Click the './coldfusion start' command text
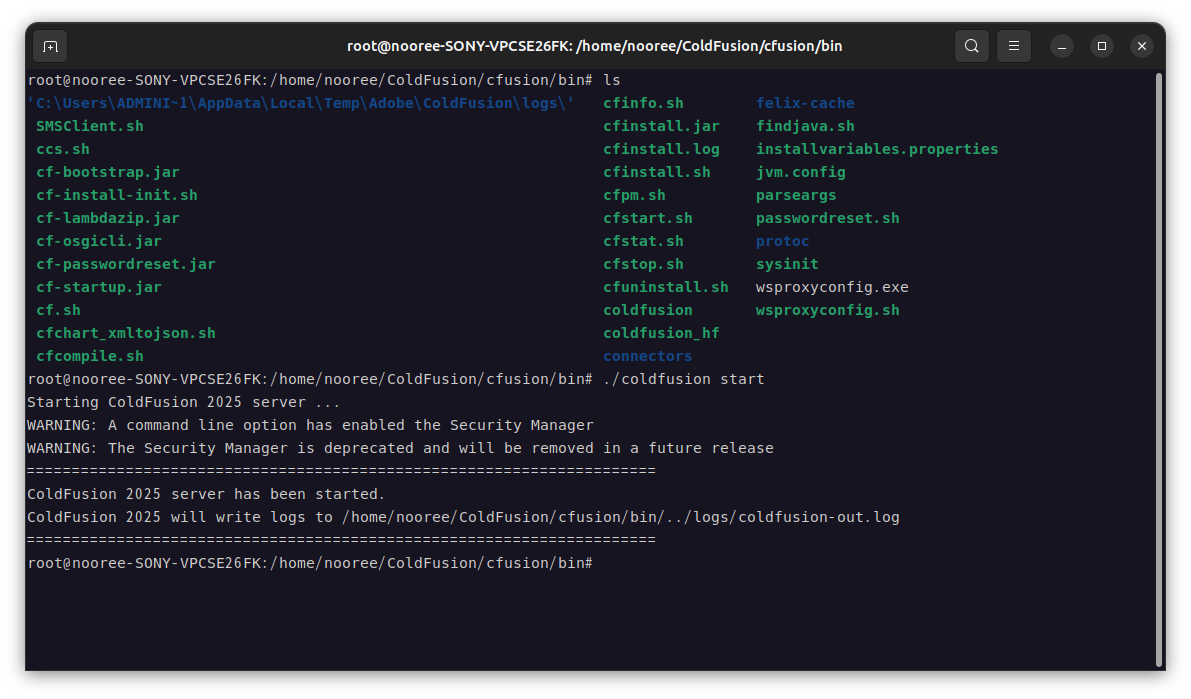Screen dimensions: 1191x699 pos(684,378)
